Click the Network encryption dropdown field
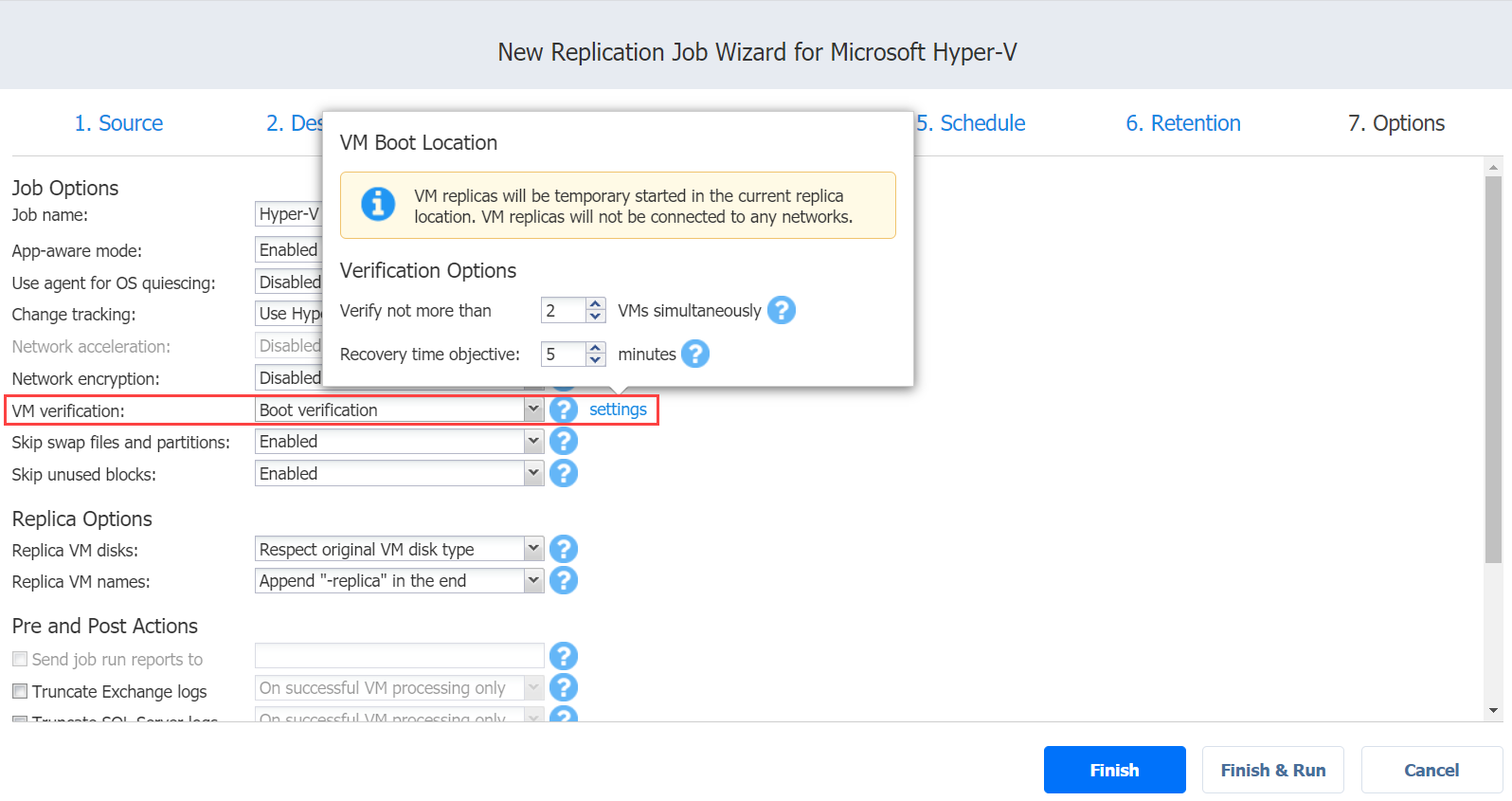This screenshot has height=801, width=1512. pos(289,377)
